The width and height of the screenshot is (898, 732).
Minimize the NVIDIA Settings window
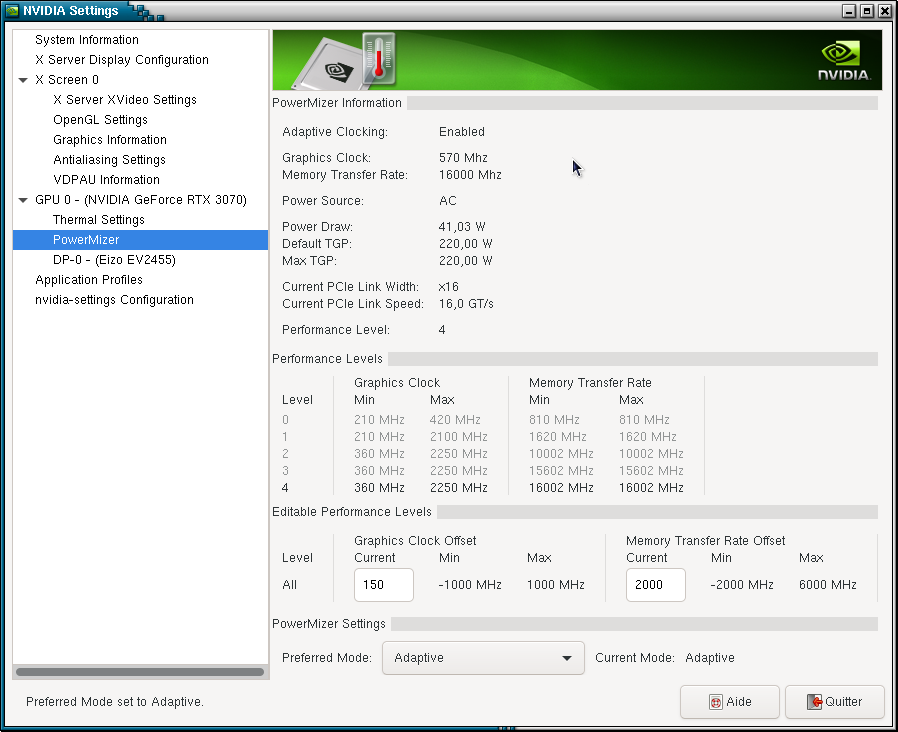(849, 11)
